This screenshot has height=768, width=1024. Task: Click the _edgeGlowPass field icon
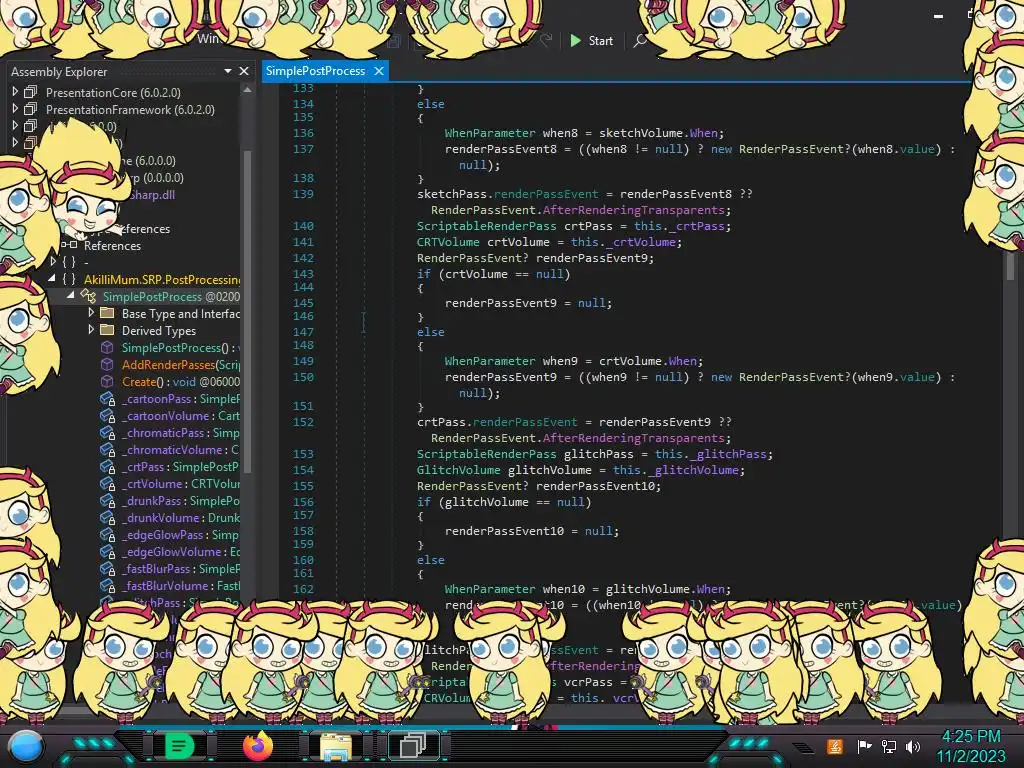pyautogui.click(x=108, y=534)
